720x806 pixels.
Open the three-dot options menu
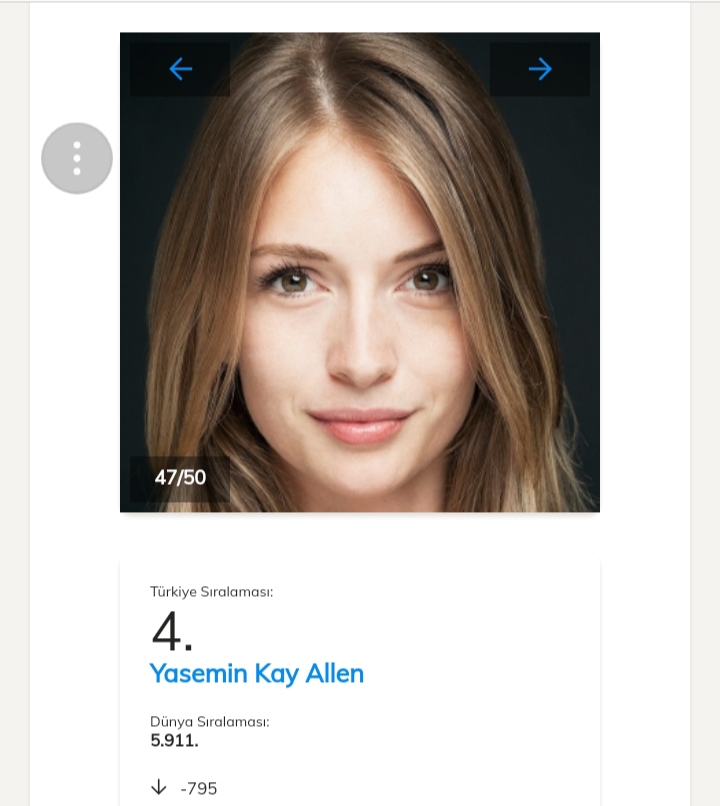pyautogui.click(x=77, y=158)
